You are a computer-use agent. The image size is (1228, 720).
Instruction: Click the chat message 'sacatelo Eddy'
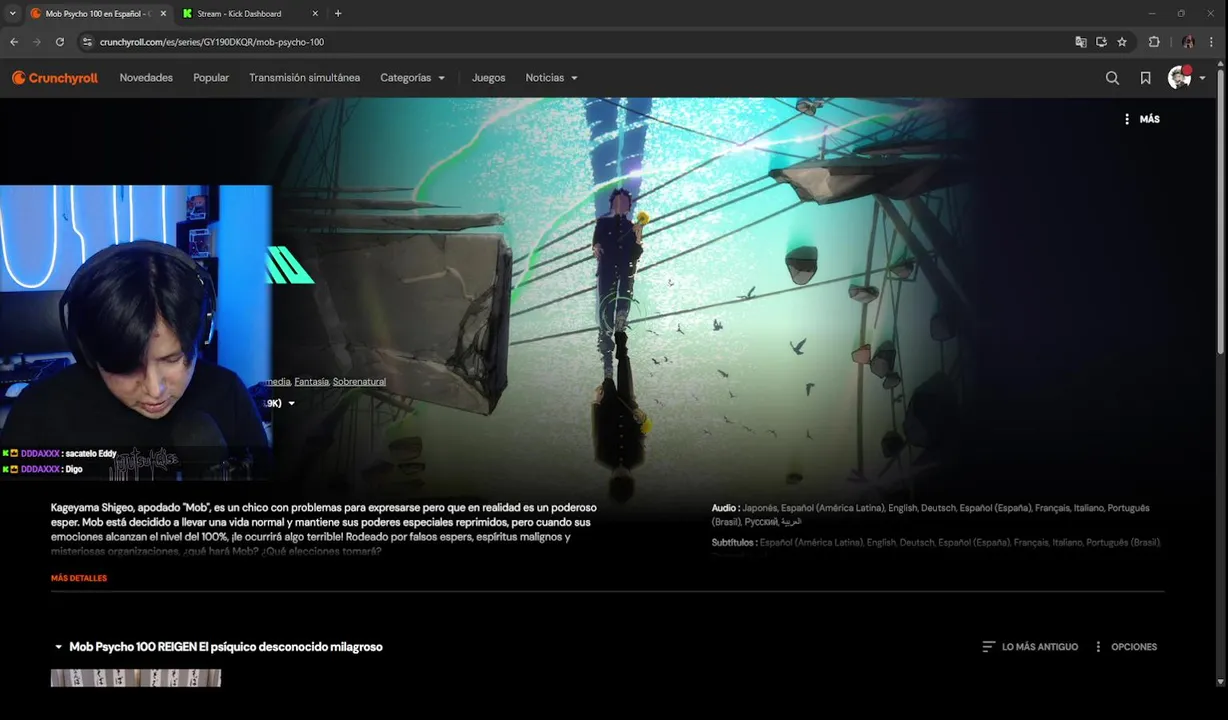pos(91,454)
